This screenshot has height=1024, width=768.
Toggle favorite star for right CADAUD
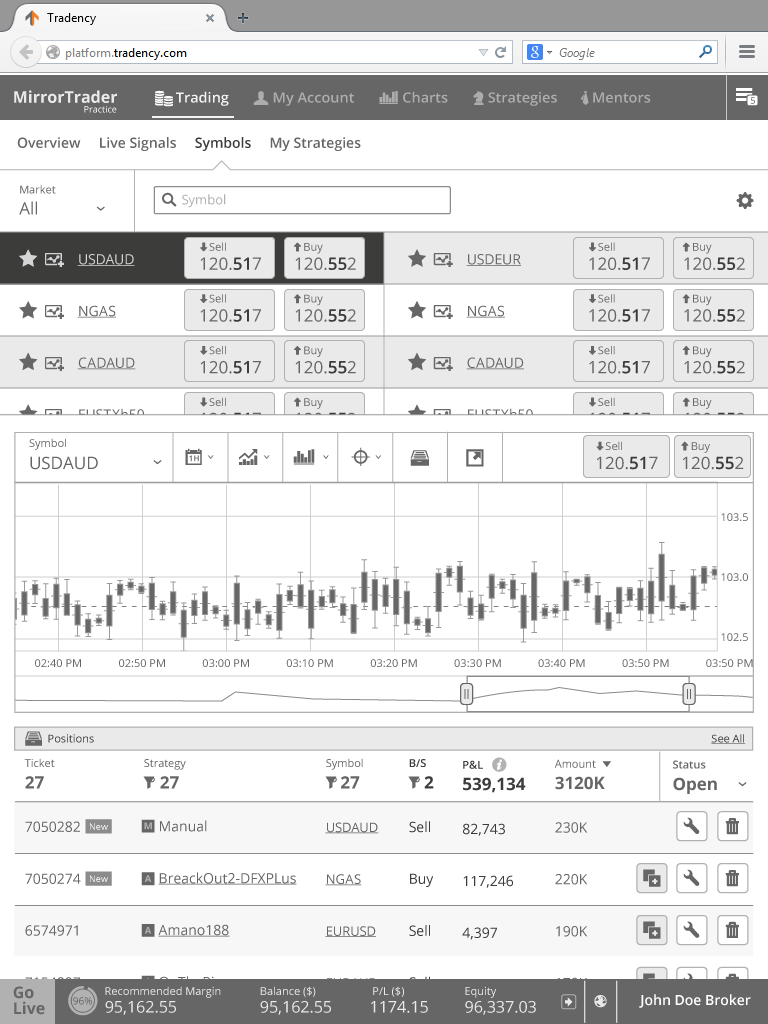417,362
